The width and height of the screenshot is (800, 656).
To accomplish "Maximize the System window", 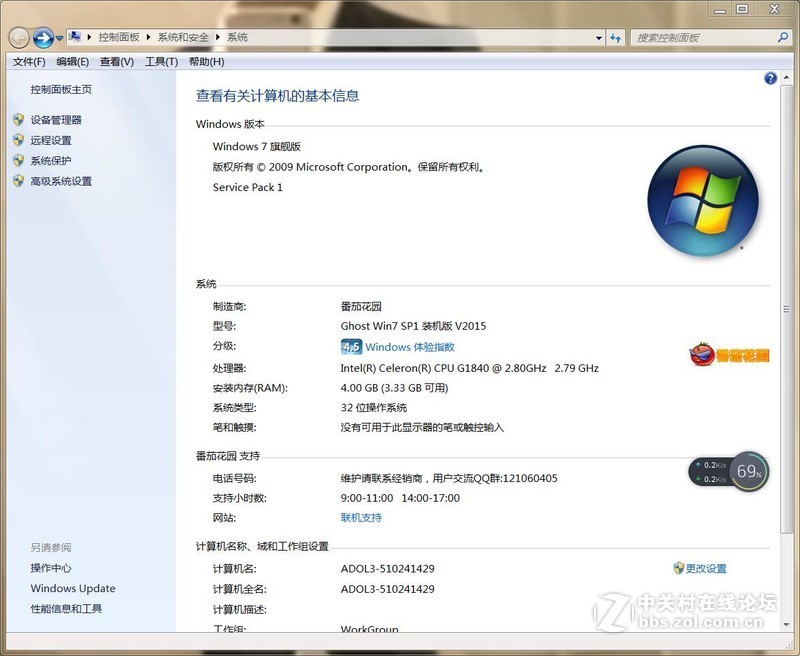I will pos(742,8).
